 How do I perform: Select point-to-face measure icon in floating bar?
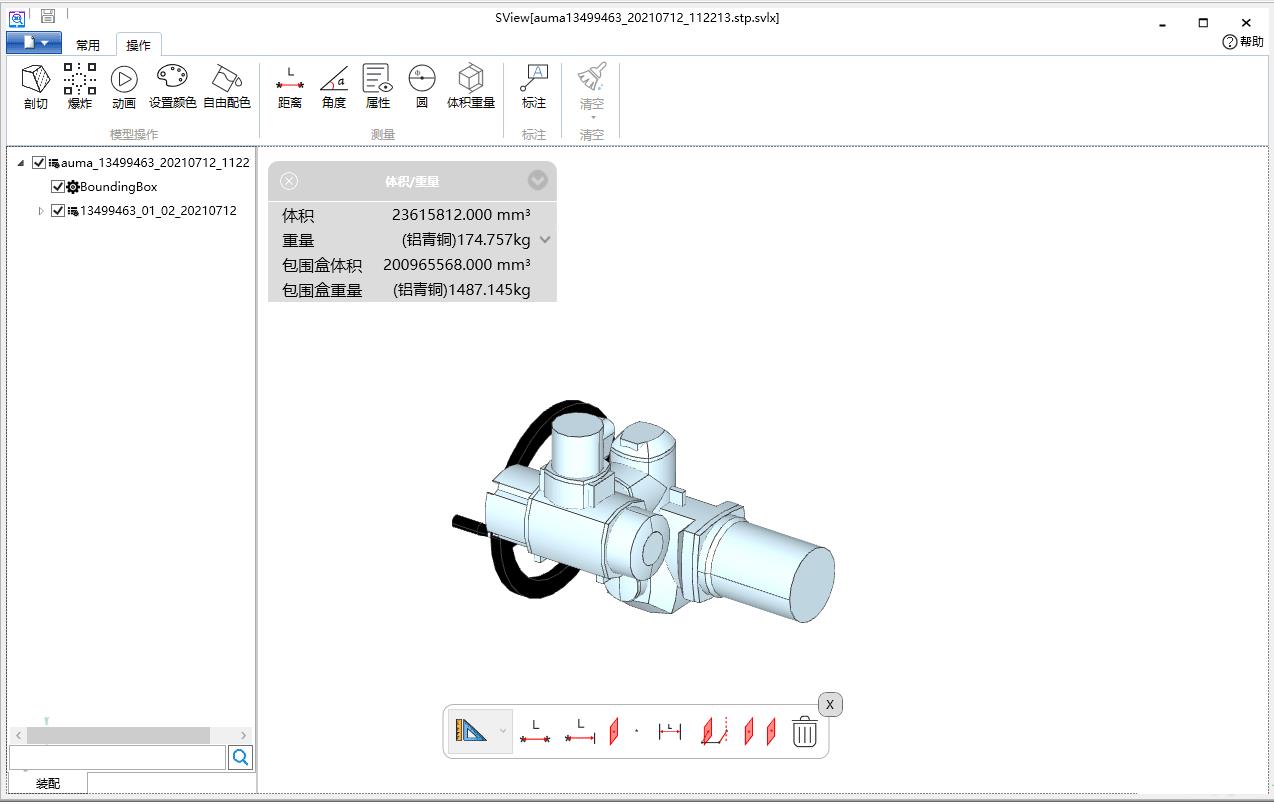[x=622, y=732]
